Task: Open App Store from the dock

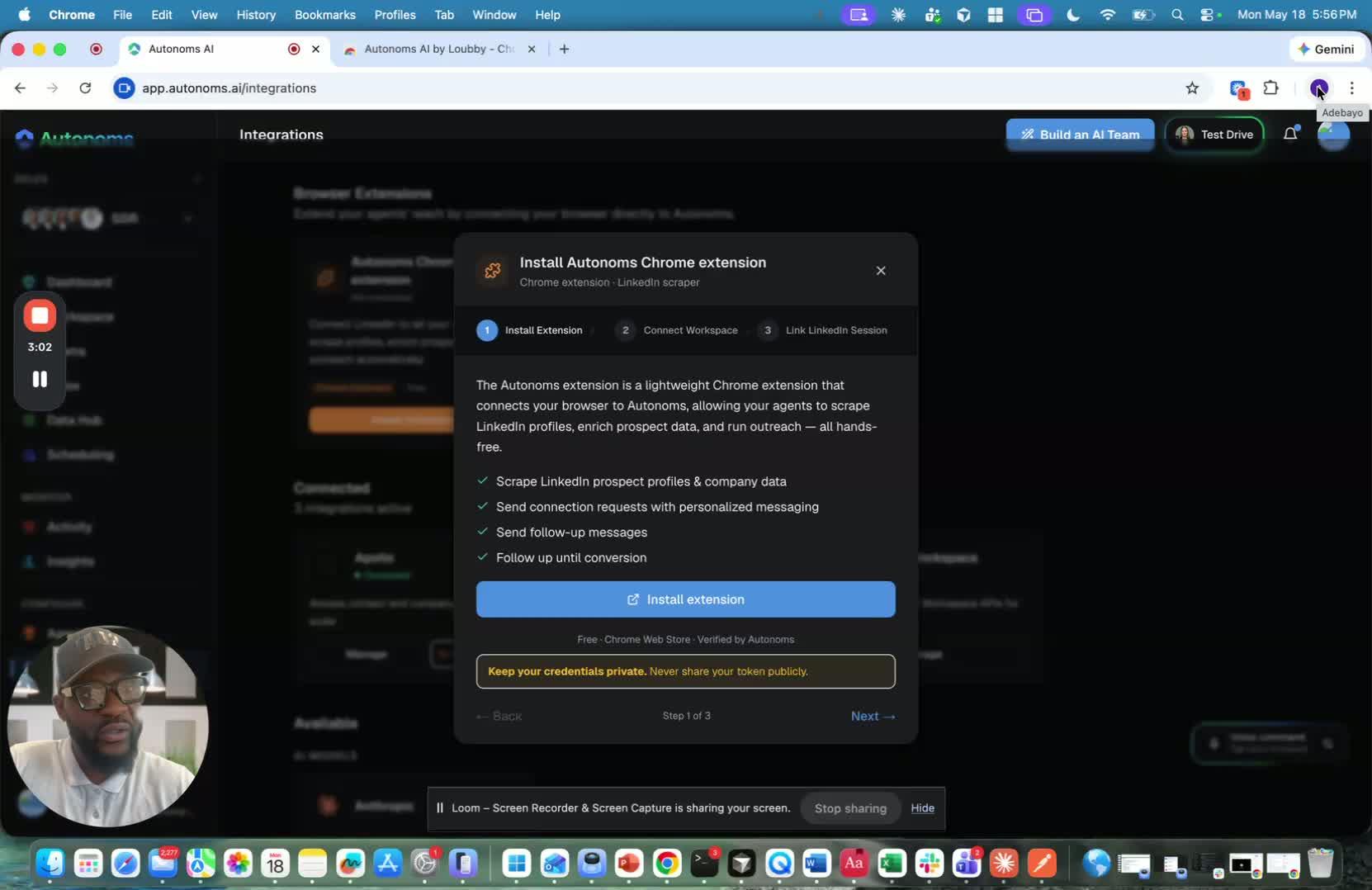Action: point(387,864)
